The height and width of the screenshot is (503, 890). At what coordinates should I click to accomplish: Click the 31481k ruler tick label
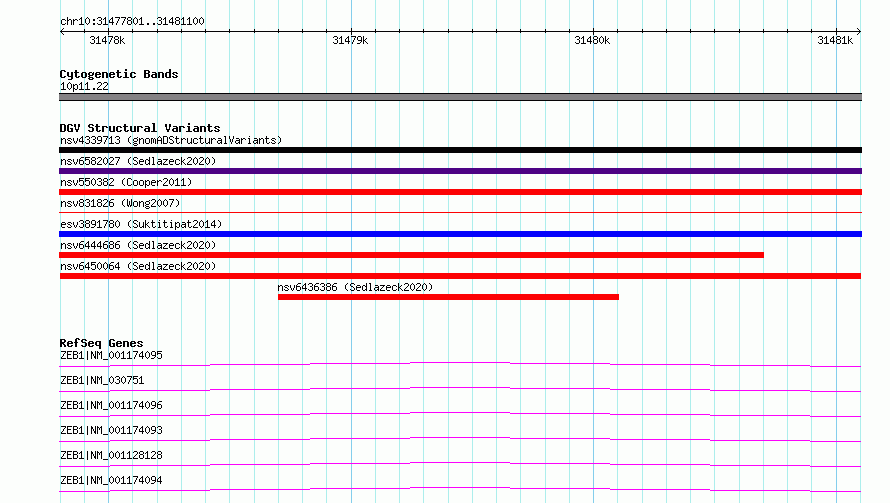coord(835,40)
